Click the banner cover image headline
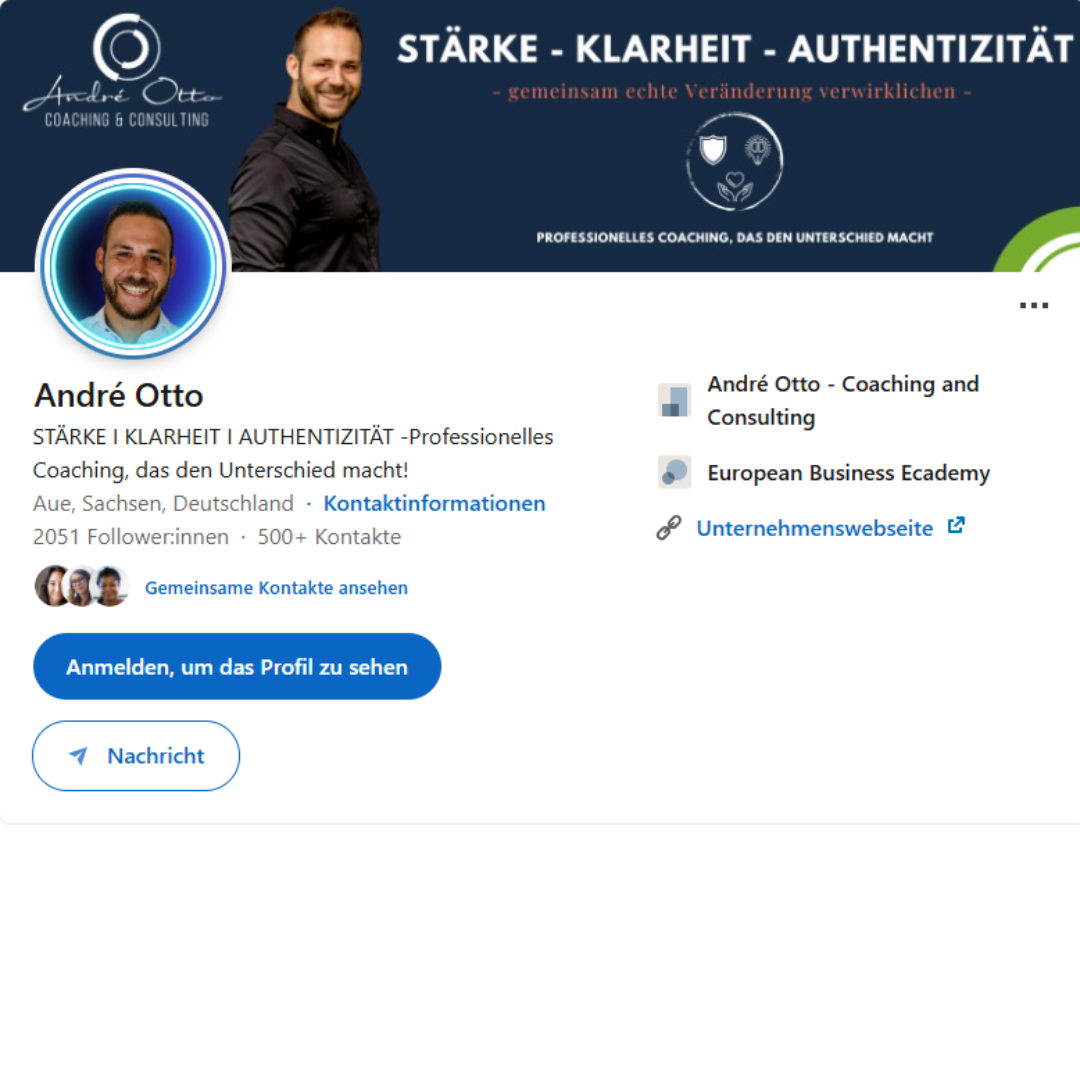1080x1080 pixels. (x=735, y=49)
